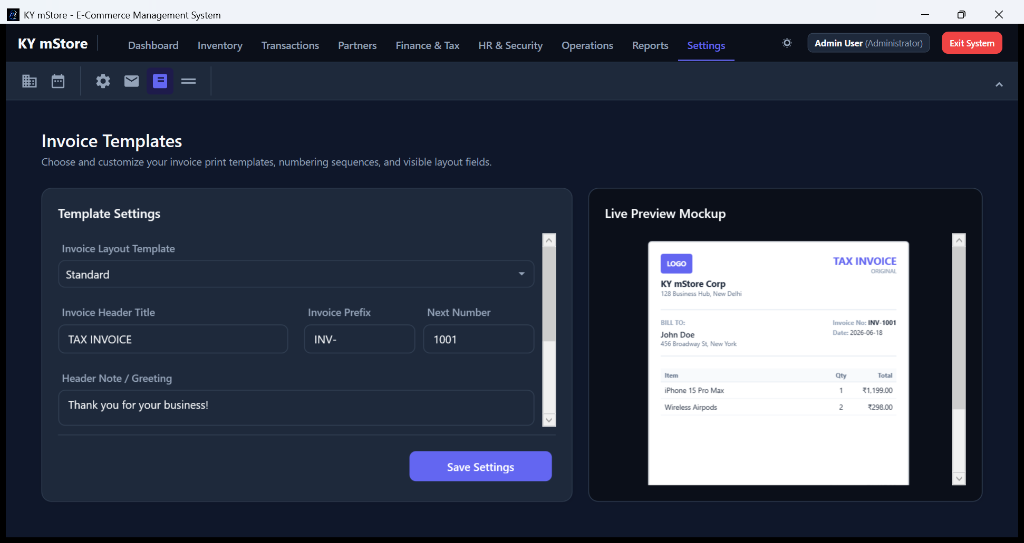Screen dimensions: 1024x543
Task: Click the Template Settings scrollbar thumb
Action: [549, 294]
